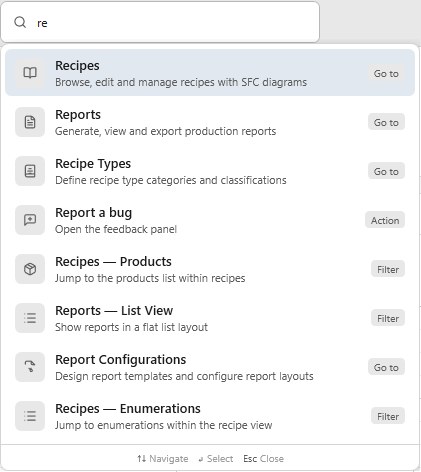Click Filter badge on Recipes — Products
The width and height of the screenshot is (421, 472).
(x=388, y=269)
